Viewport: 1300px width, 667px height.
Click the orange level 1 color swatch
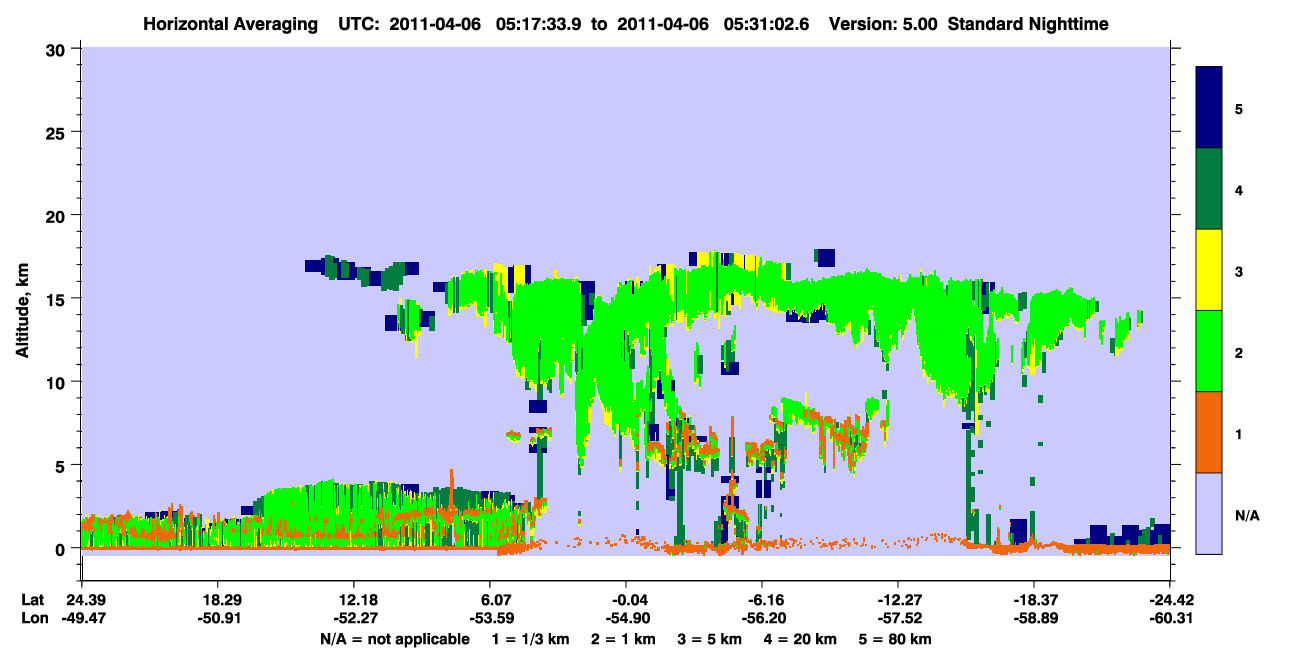(1209, 431)
